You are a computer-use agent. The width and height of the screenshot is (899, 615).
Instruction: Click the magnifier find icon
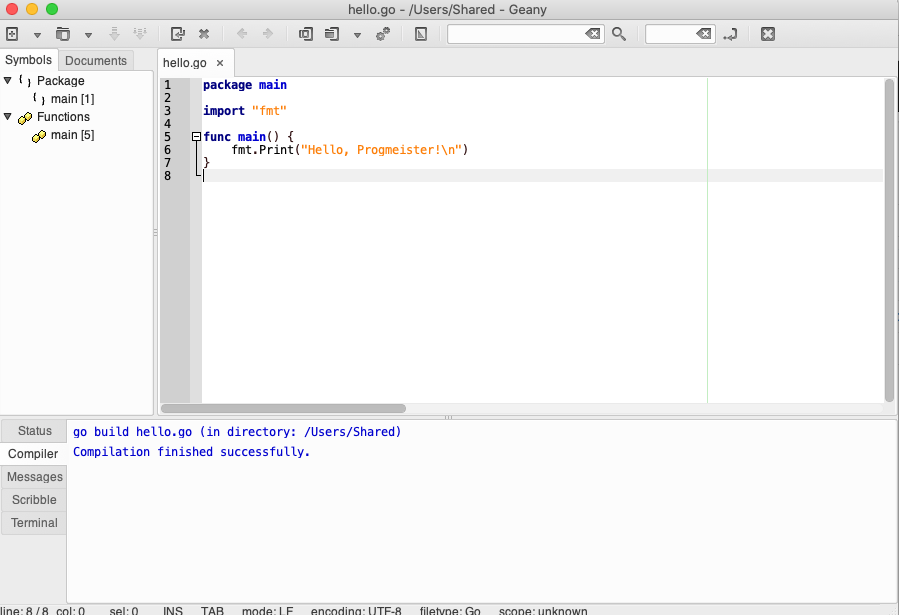click(619, 34)
